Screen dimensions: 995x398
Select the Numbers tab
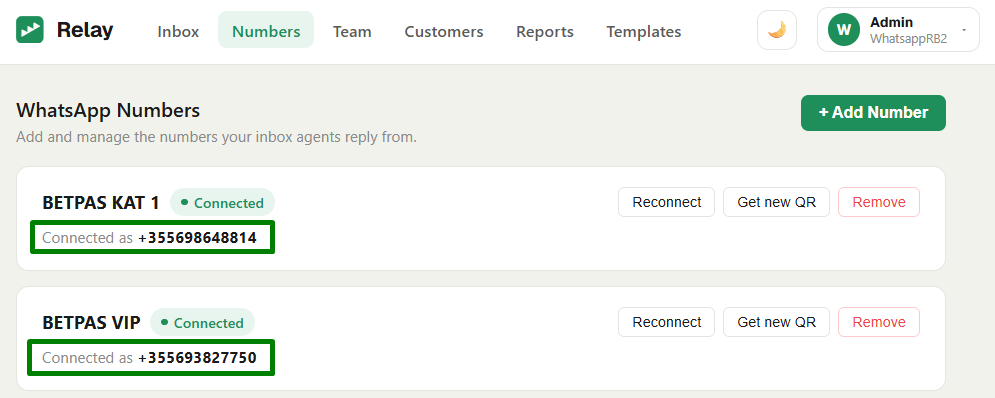[x=266, y=31]
